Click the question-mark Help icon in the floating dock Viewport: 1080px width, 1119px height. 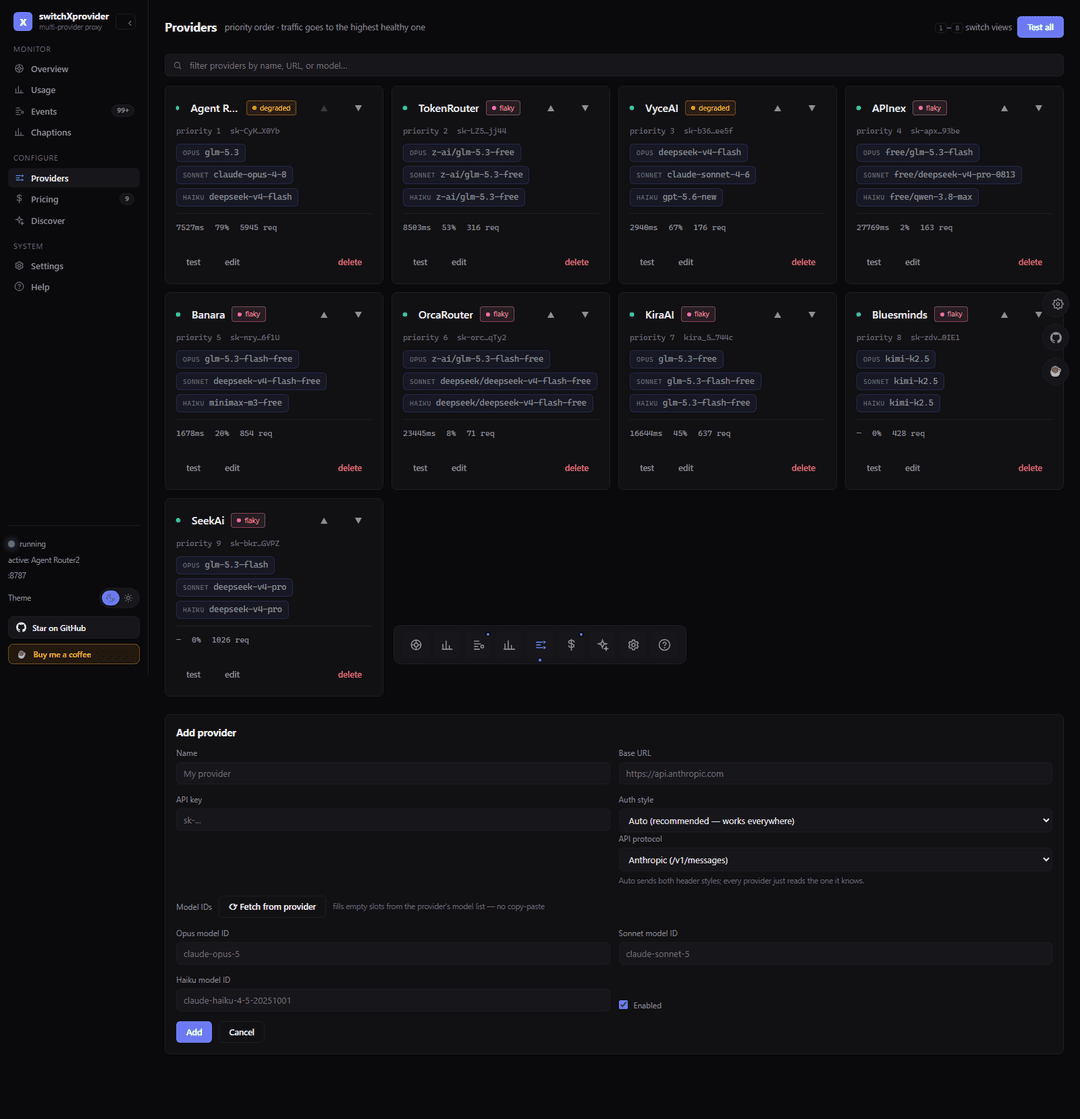click(x=665, y=645)
